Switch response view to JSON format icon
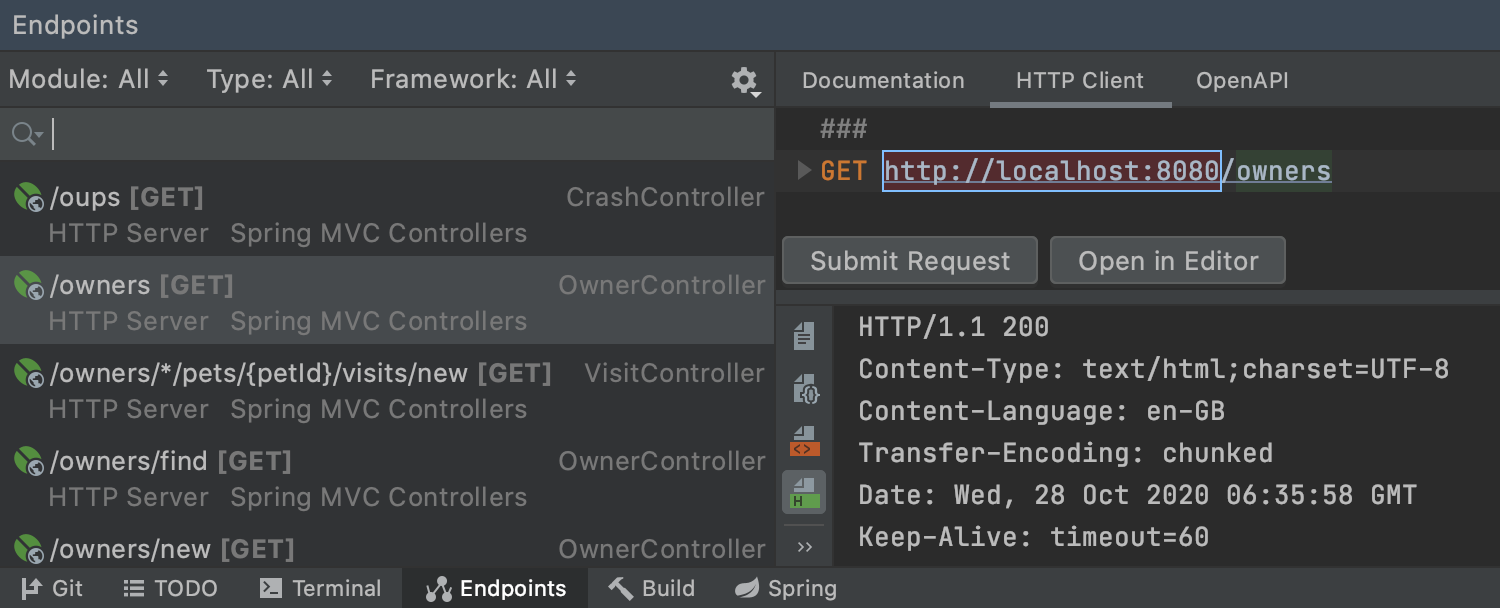Screen dimensions: 1500x608 (804, 388)
